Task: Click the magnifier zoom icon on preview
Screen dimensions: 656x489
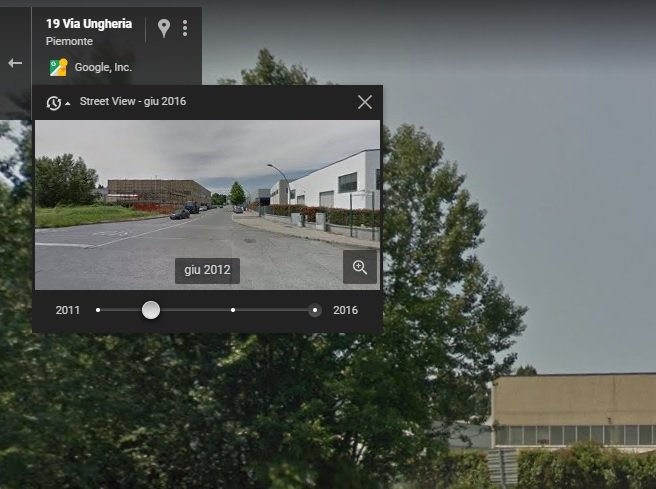Action: (x=360, y=267)
